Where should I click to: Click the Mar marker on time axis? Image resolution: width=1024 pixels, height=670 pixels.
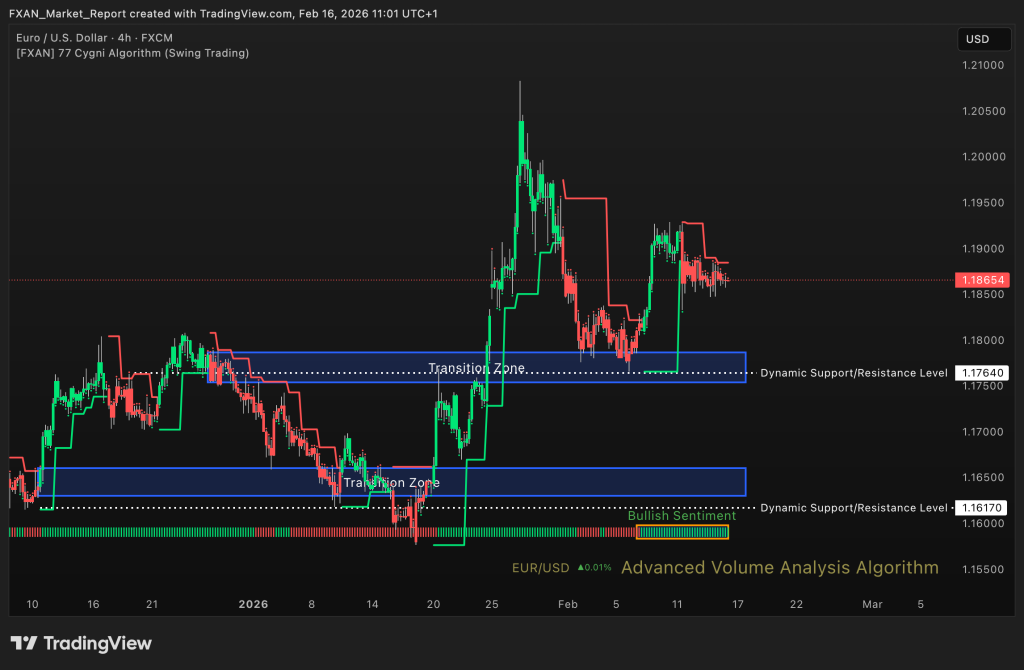(x=872, y=604)
